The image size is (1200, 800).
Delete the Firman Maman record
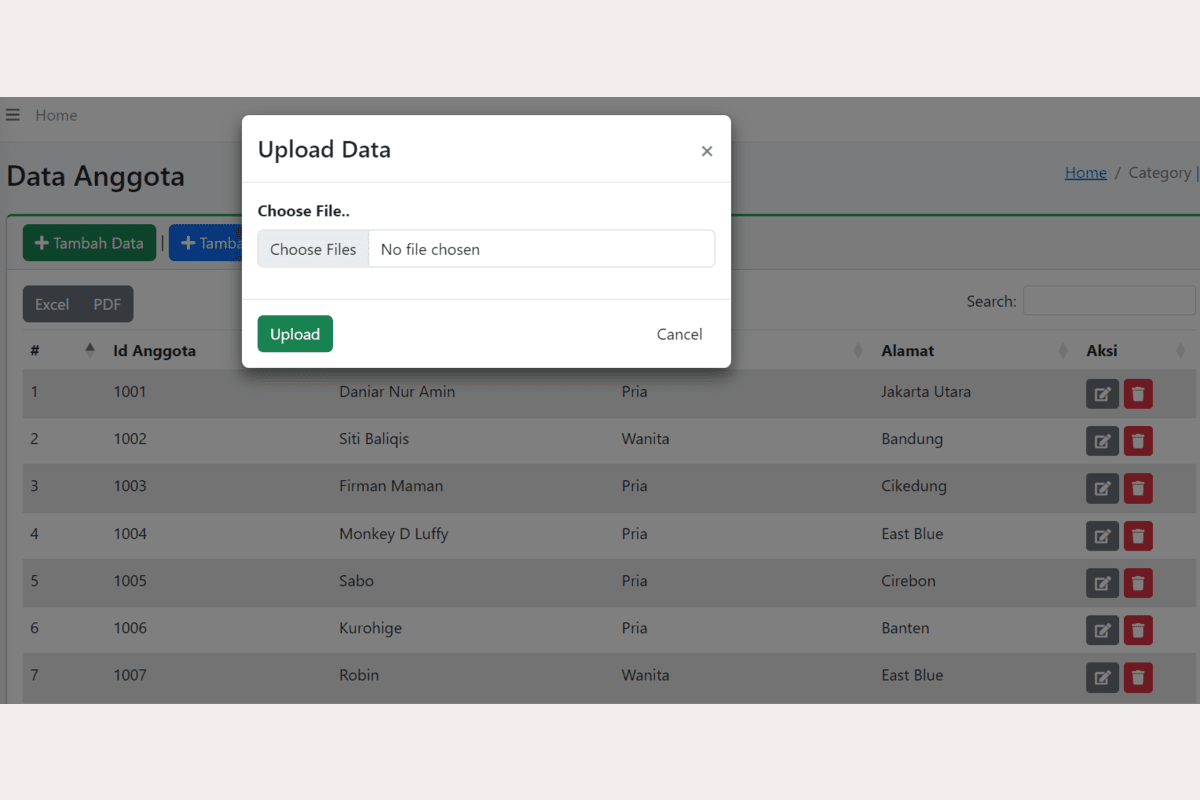(1138, 488)
